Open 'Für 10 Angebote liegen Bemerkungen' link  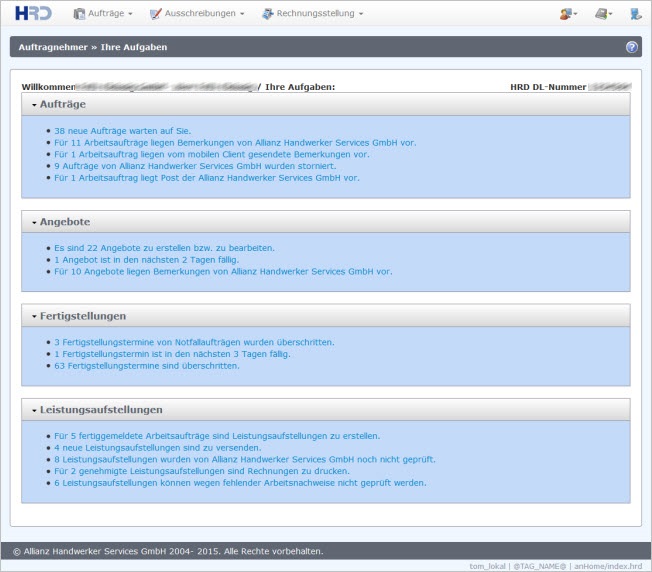(x=223, y=271)
